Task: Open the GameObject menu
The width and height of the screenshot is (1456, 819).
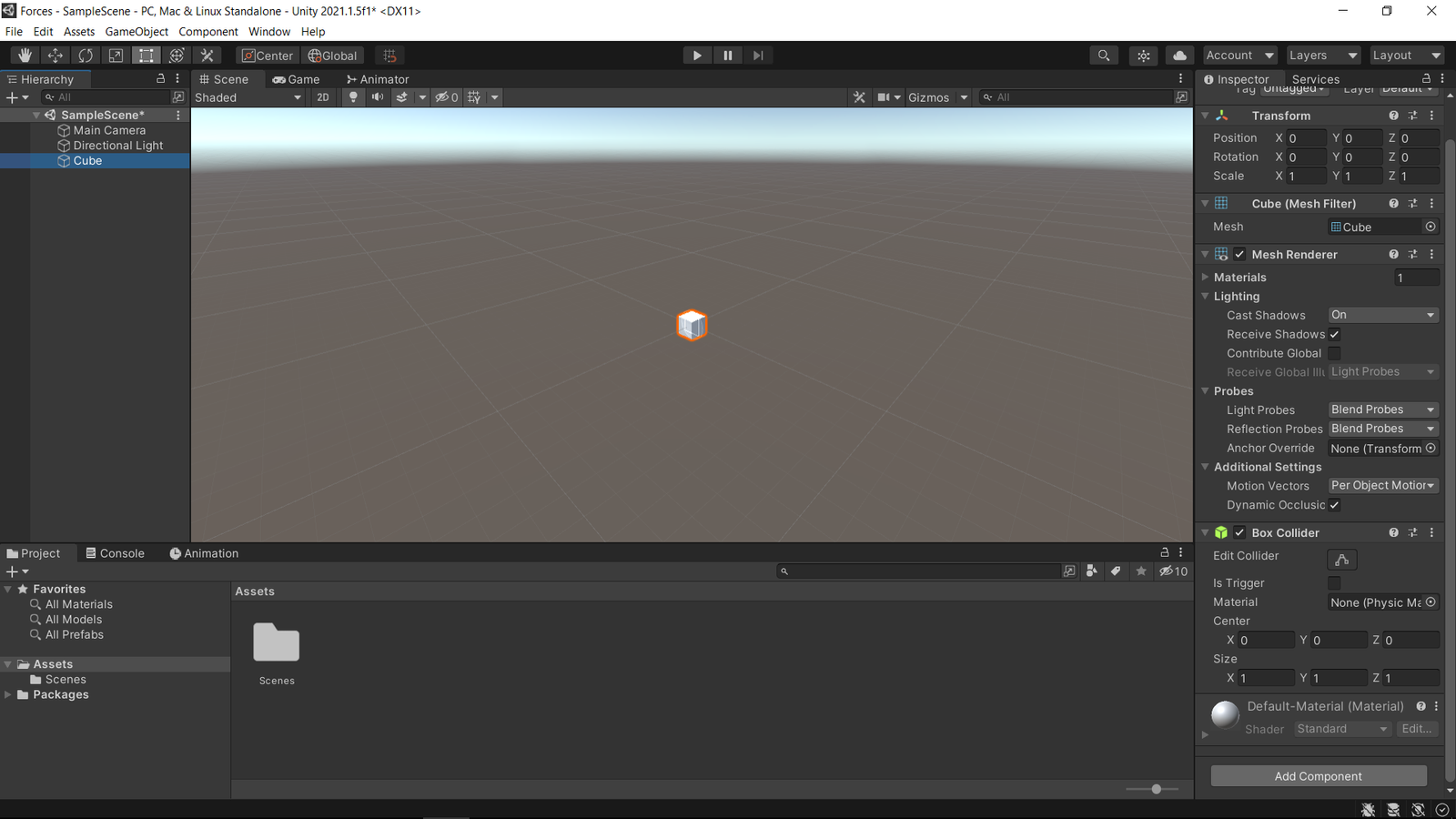Action: point(136,31)
